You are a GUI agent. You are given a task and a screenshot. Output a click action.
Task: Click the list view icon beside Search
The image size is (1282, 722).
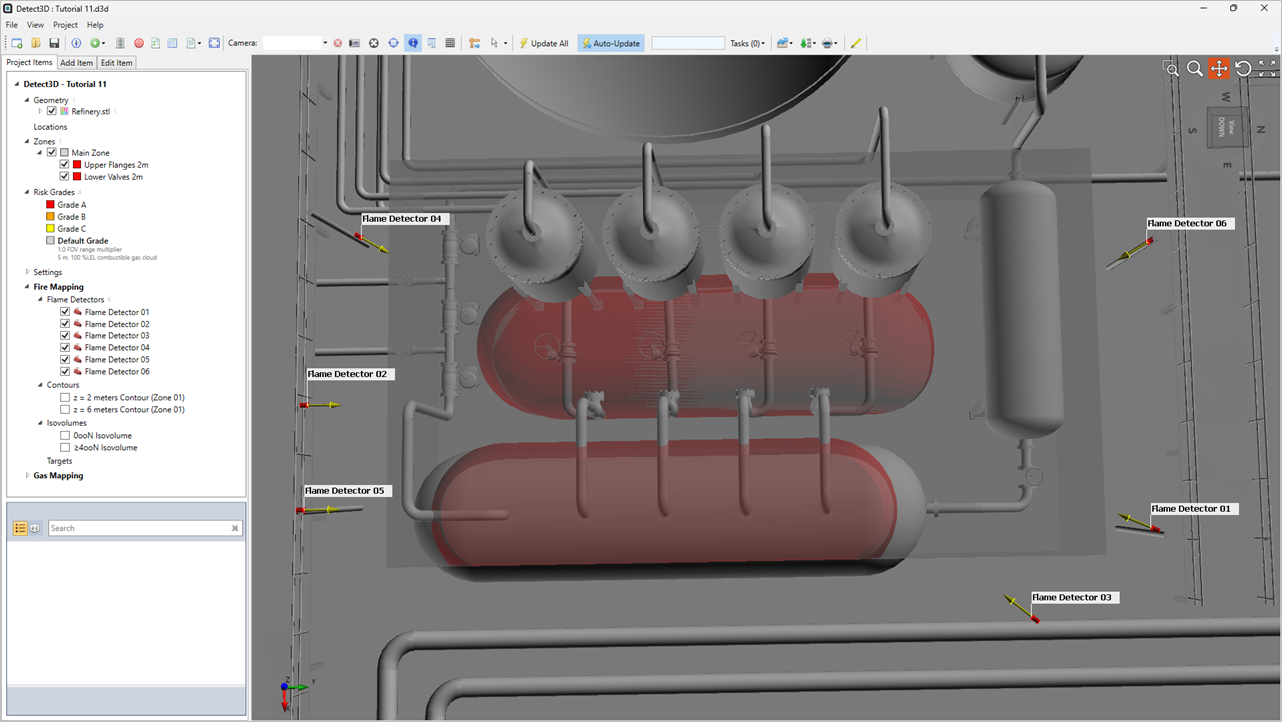(20, 528)
